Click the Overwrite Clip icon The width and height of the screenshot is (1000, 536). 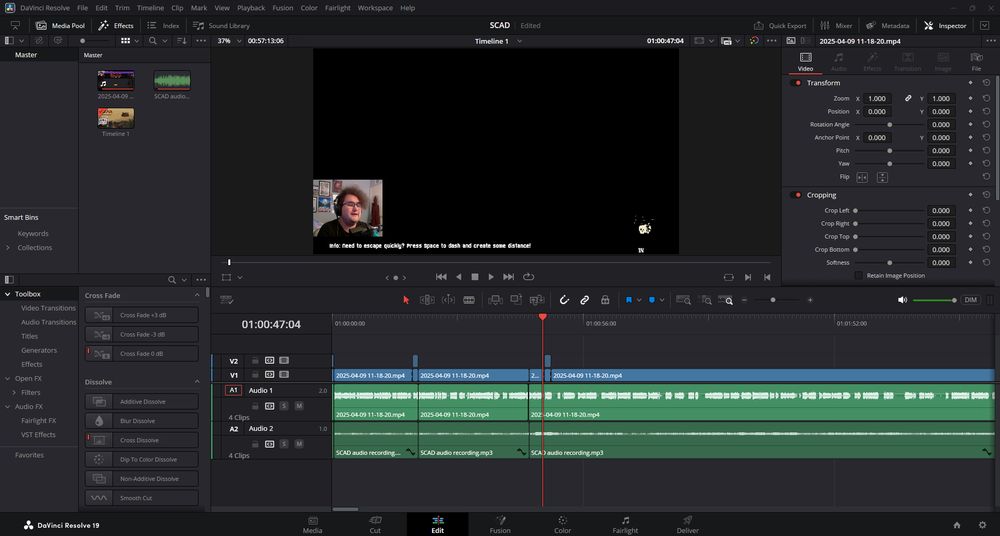pyautogui.click(x=516, y=300)
